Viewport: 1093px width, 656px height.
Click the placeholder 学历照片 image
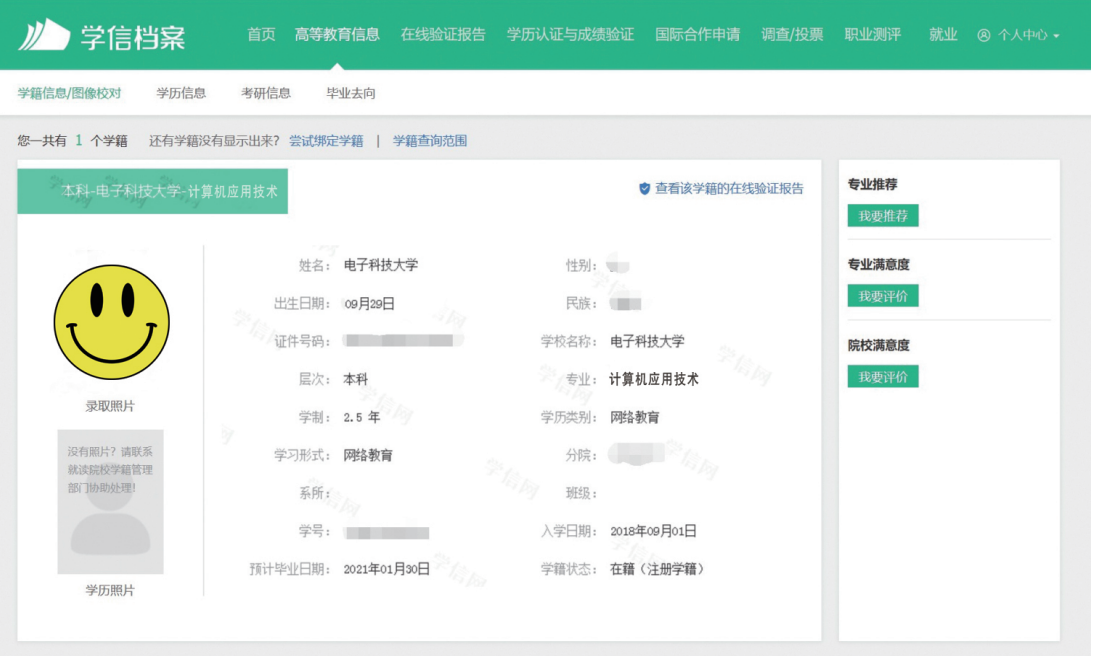[x=110, y=502]
